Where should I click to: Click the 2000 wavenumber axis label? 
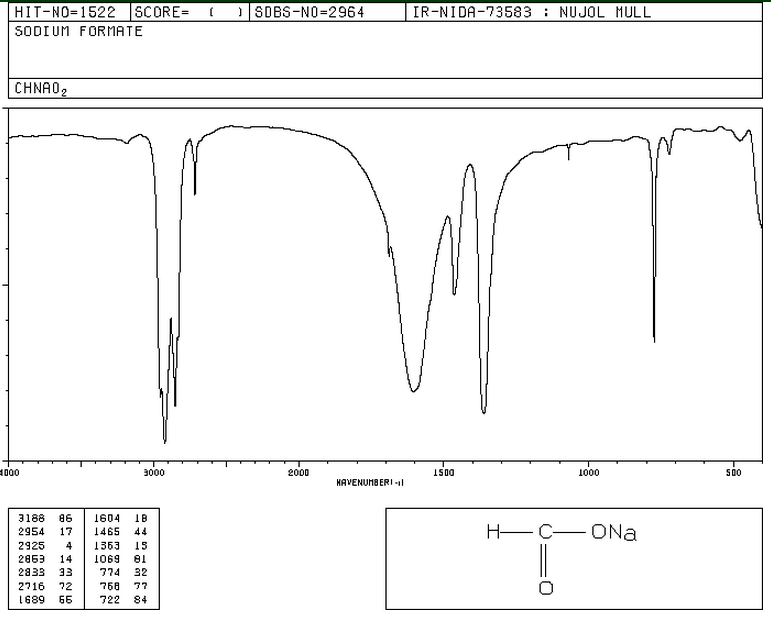[x=298, y=473]
